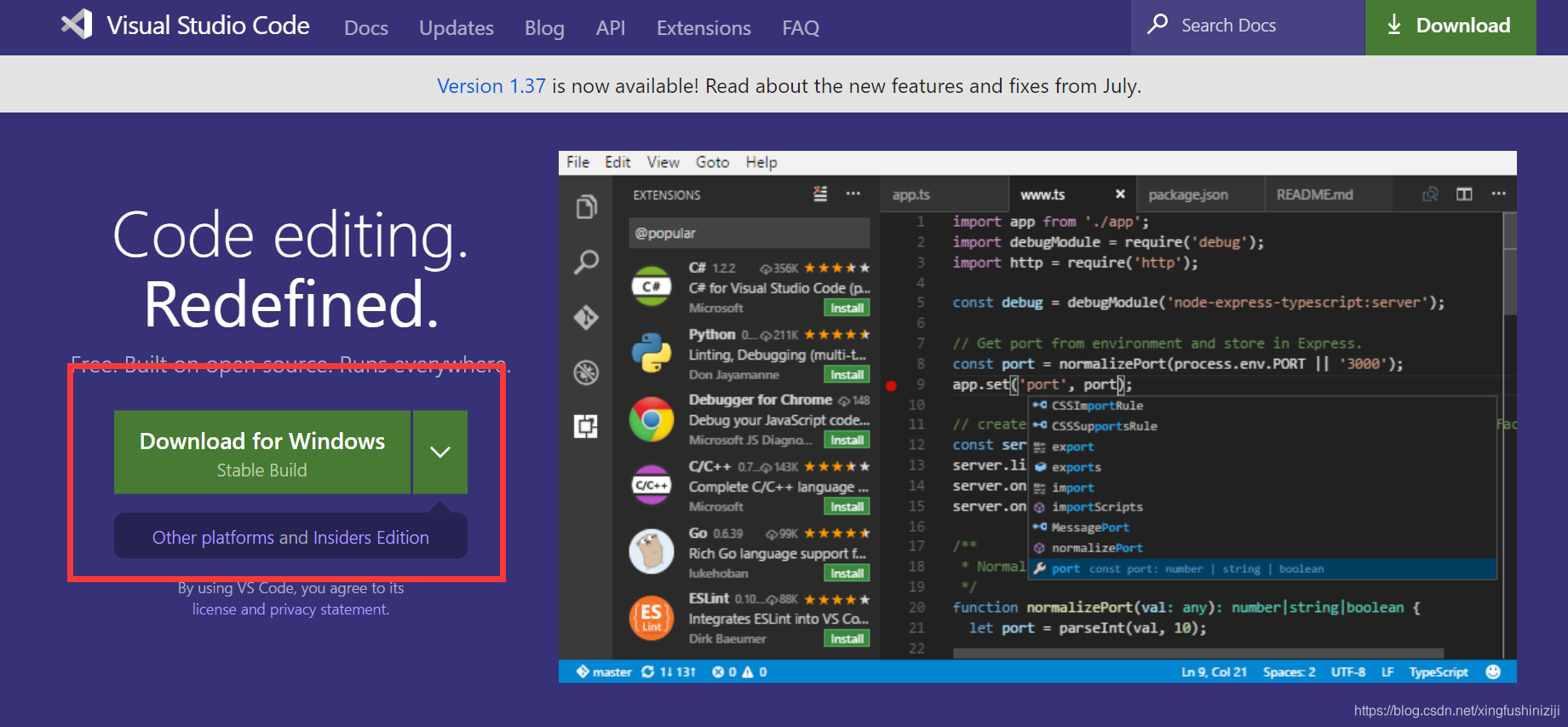Open the editor more actions ellipsis

pos(1498,194)
